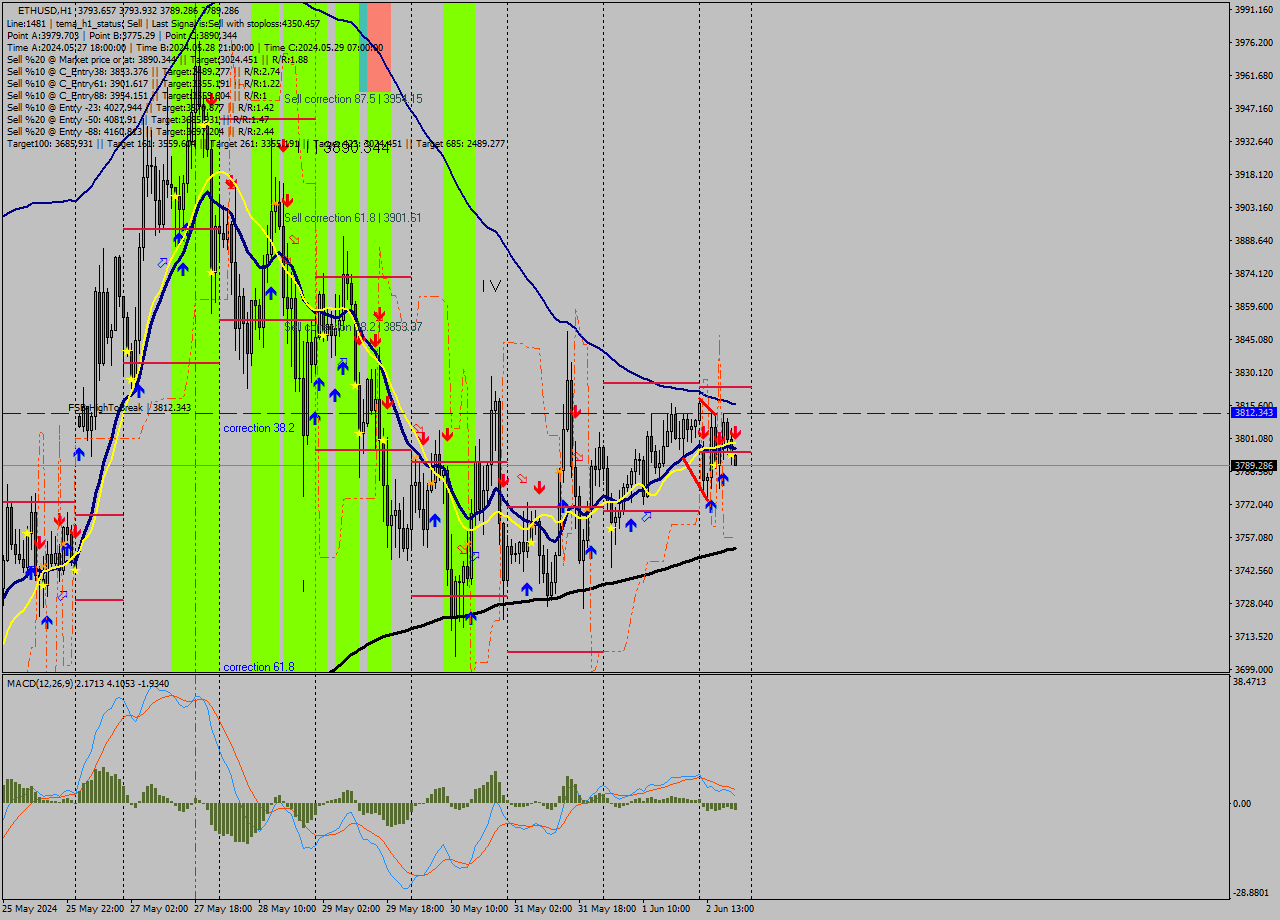Viewport: 1280px width, 920px height.
Task: Click the 'Sell %10 @ C_Entry88' line
Action: [x=137, y=95]
